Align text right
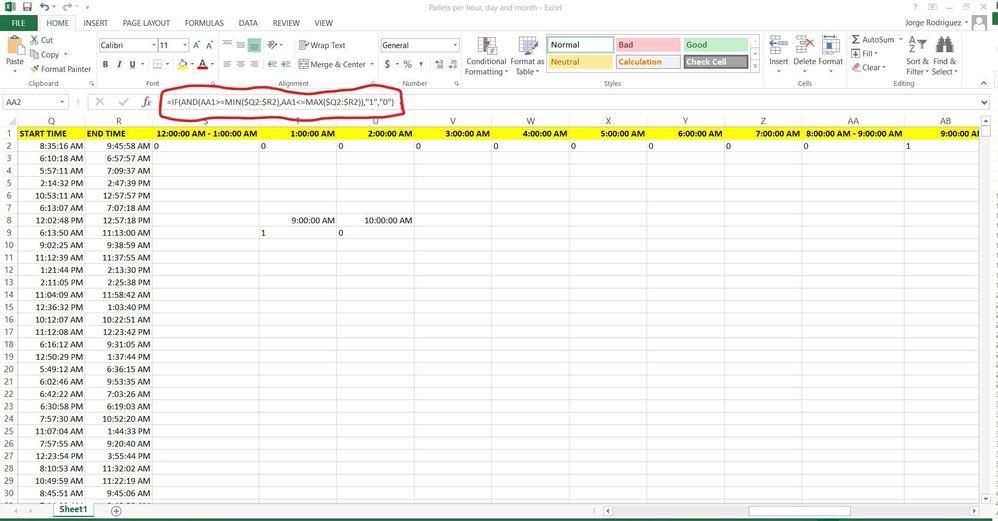This screenshot has height=521, width=998. pos(255,64)
